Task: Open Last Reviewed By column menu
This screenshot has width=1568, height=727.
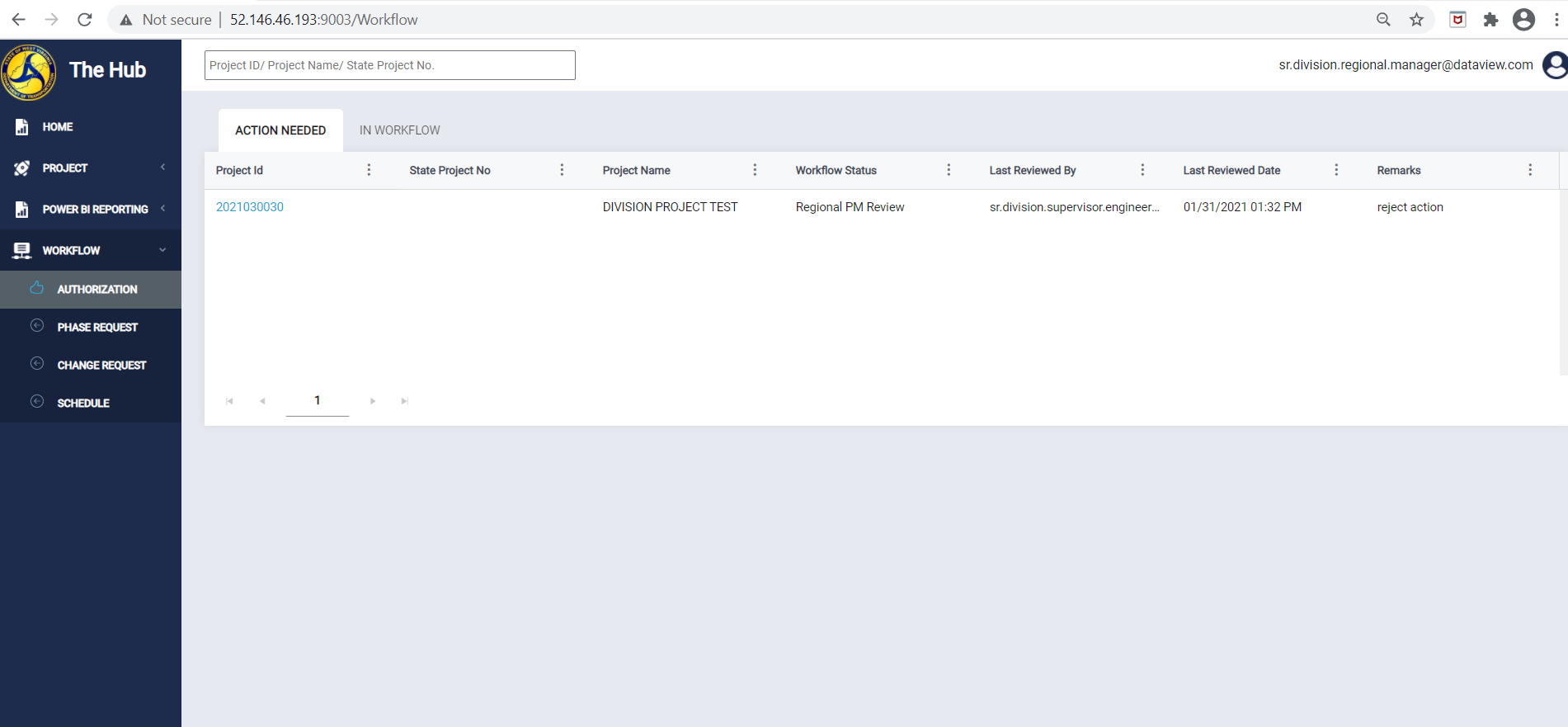Action: [x=1142, y=170]
